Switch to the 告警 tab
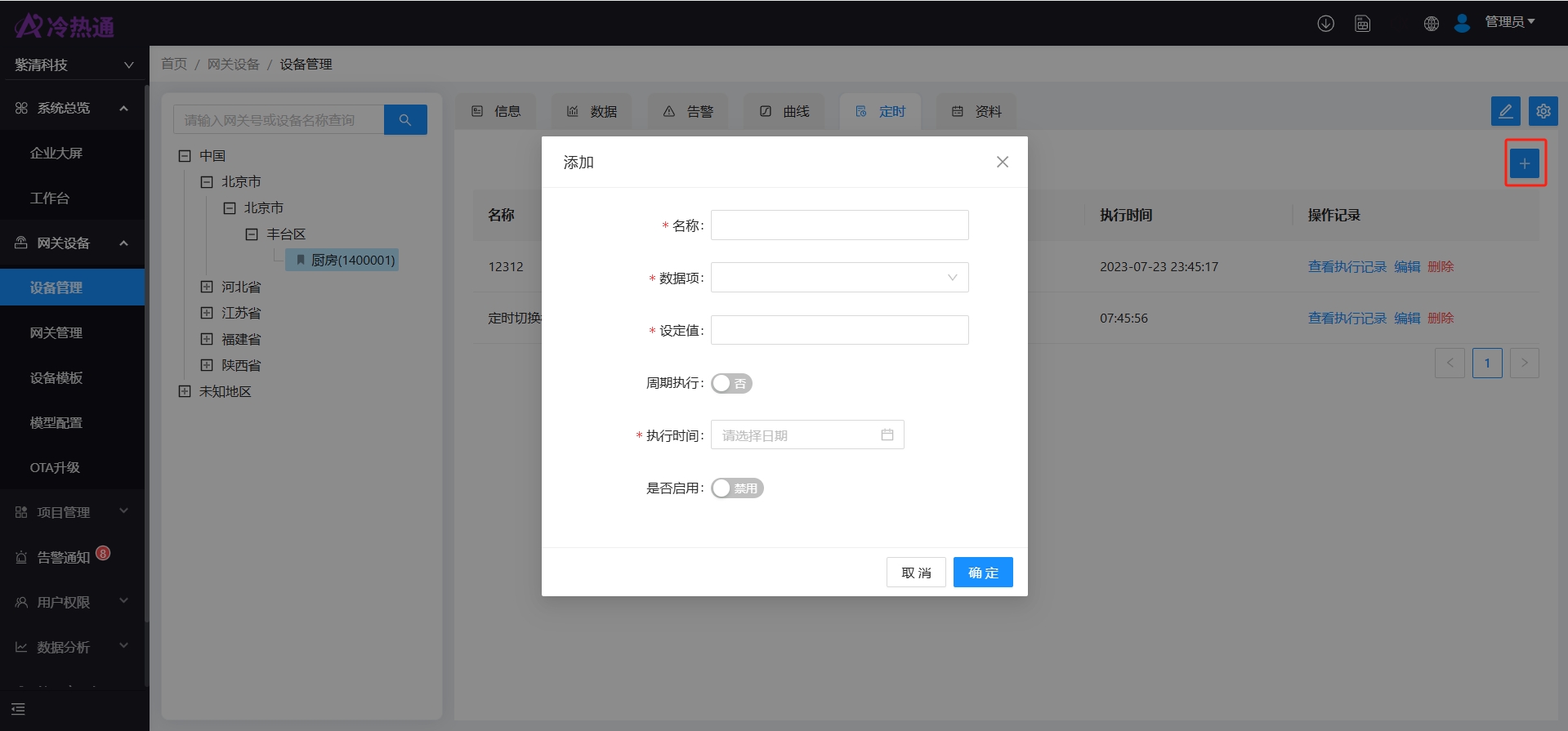1568x731 pixels. coord(689,111)
